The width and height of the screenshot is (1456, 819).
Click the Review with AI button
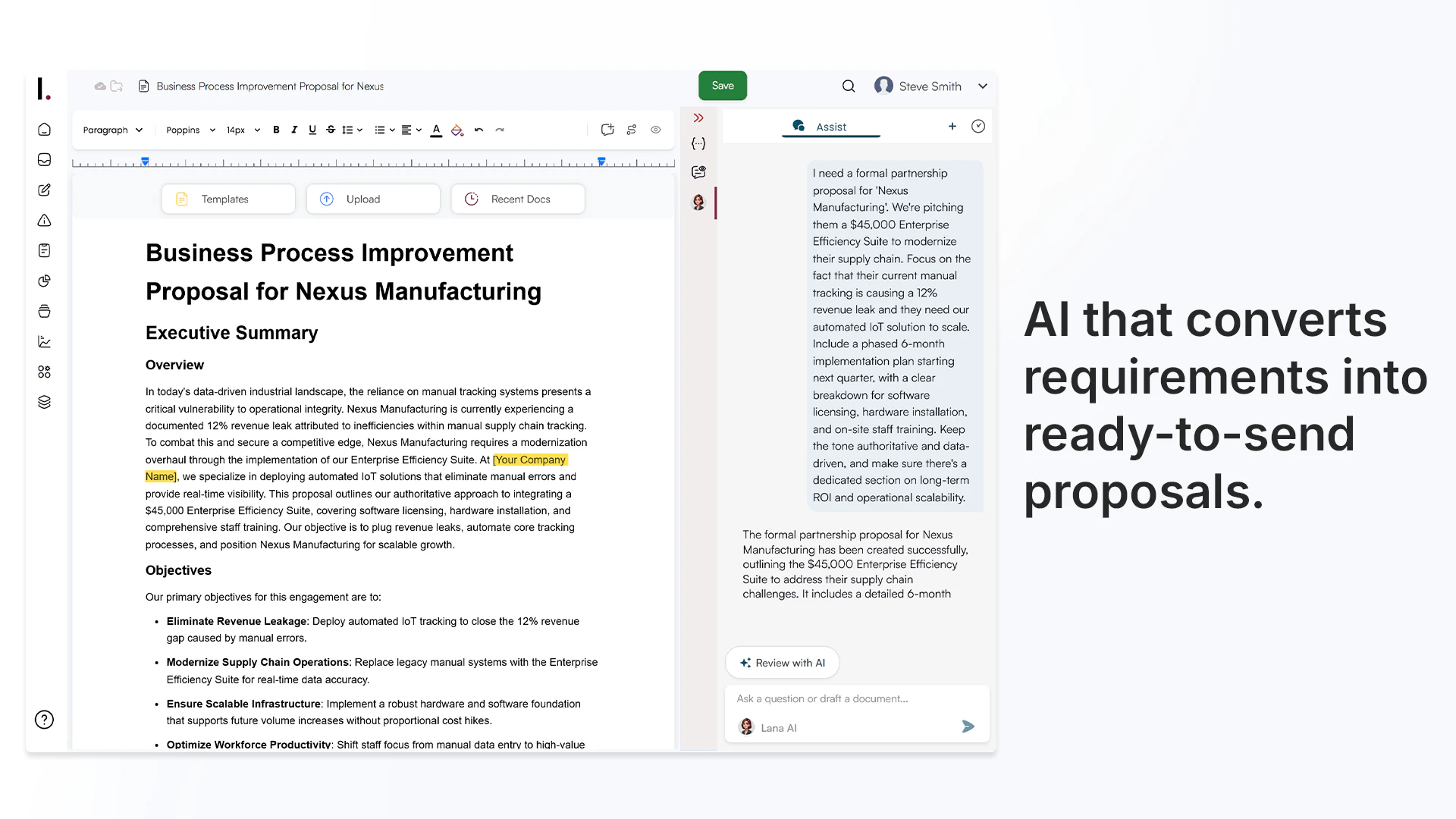(x=782, y=663)
